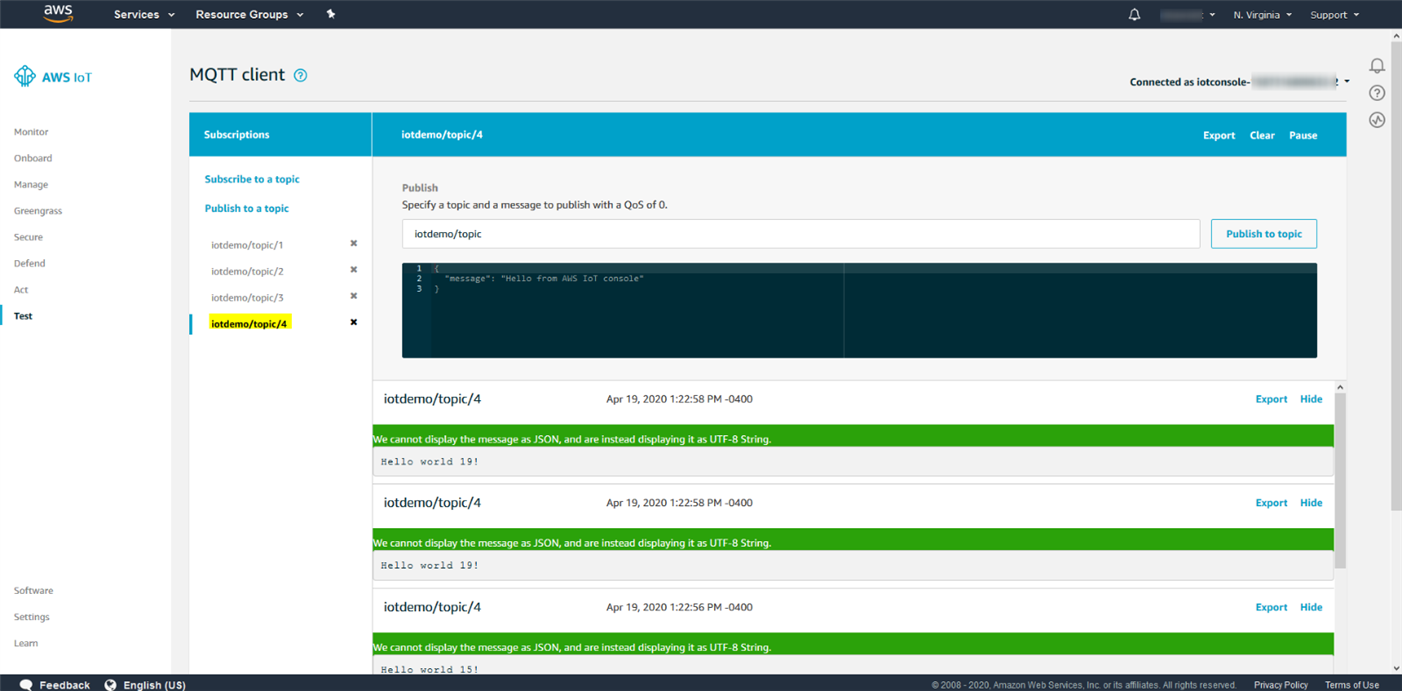The height and width of the screenshot is (691, 1402).
Task: Click Clear in the blue header bar
Action: coord(1262,135)
